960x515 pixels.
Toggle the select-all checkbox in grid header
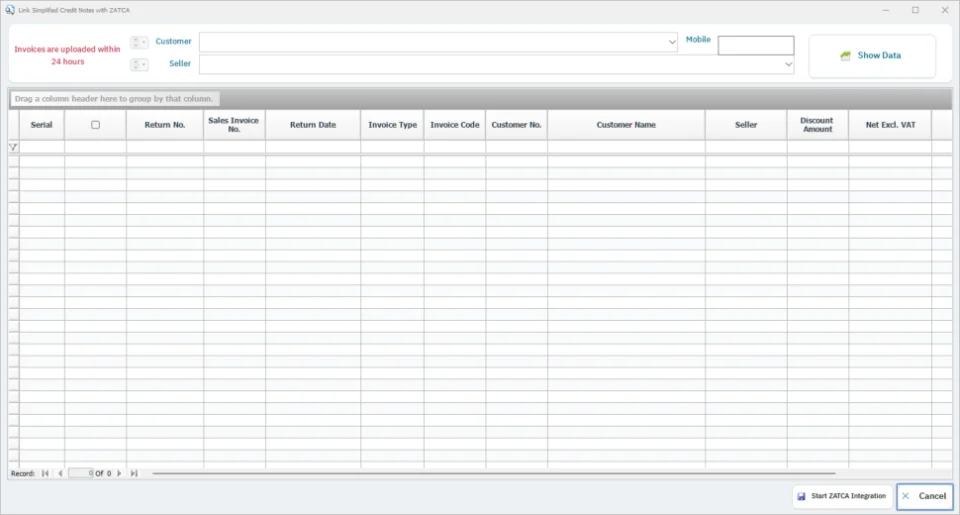click(96, 125)
